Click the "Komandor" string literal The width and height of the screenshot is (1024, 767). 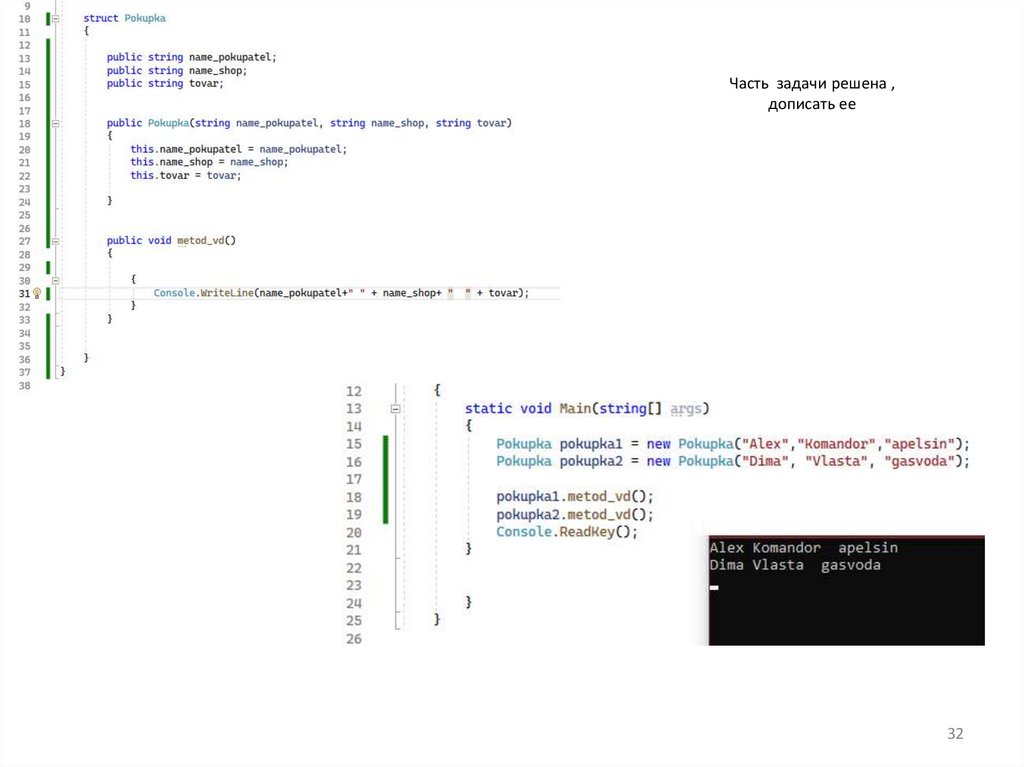click(x=837, y=444)
